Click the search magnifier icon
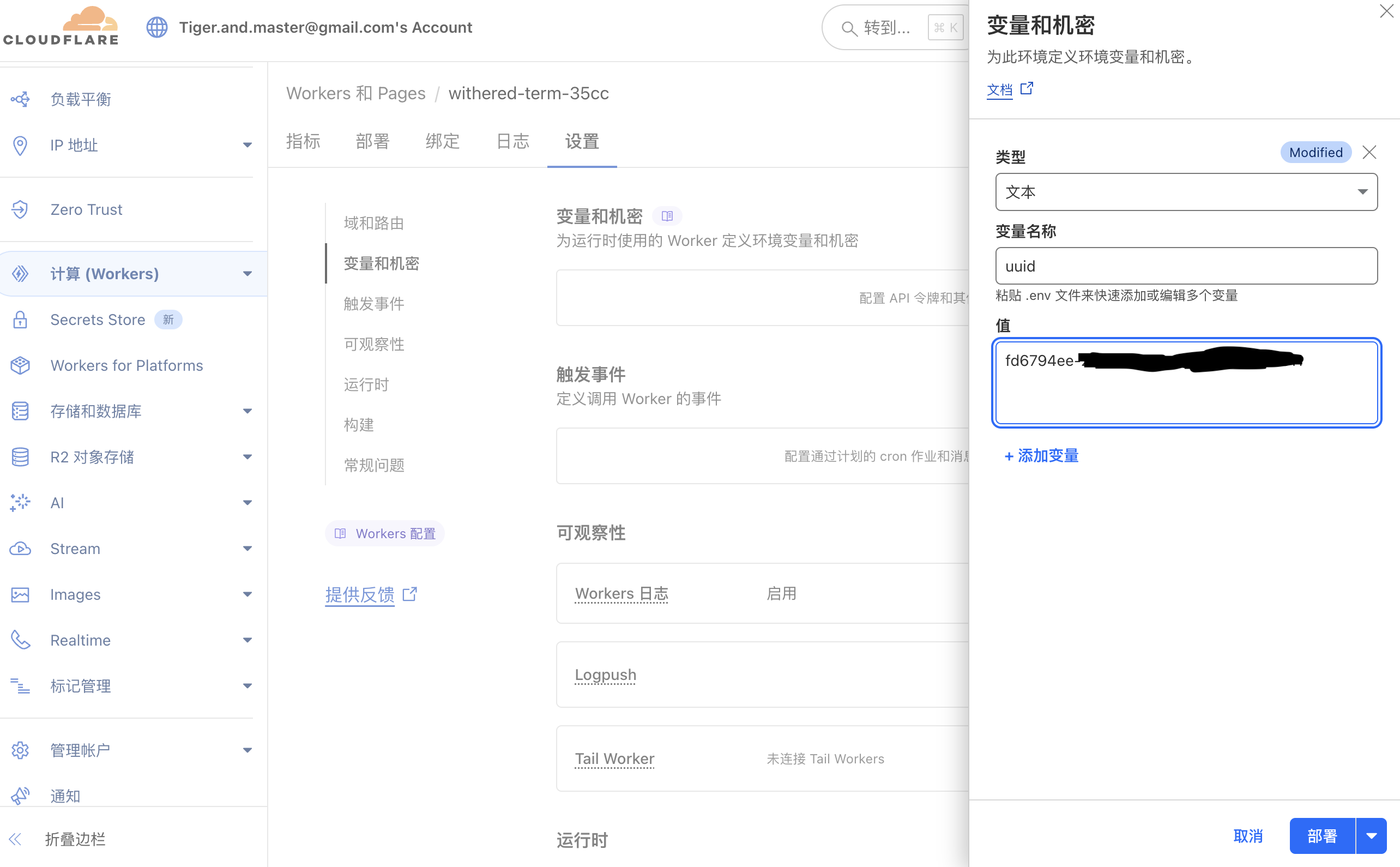The width and height of the screenshot is (1400, 867). pyautogui.click(x=849, y=28)
